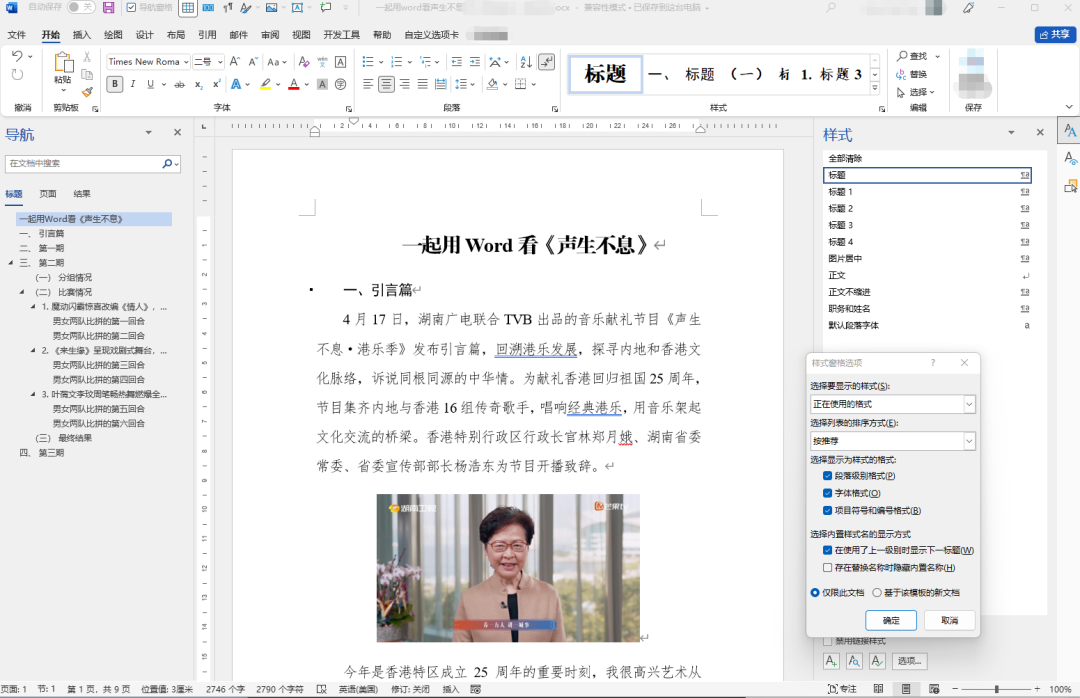Open line spacing options
1080x698 pixels.
pos(461,84)
